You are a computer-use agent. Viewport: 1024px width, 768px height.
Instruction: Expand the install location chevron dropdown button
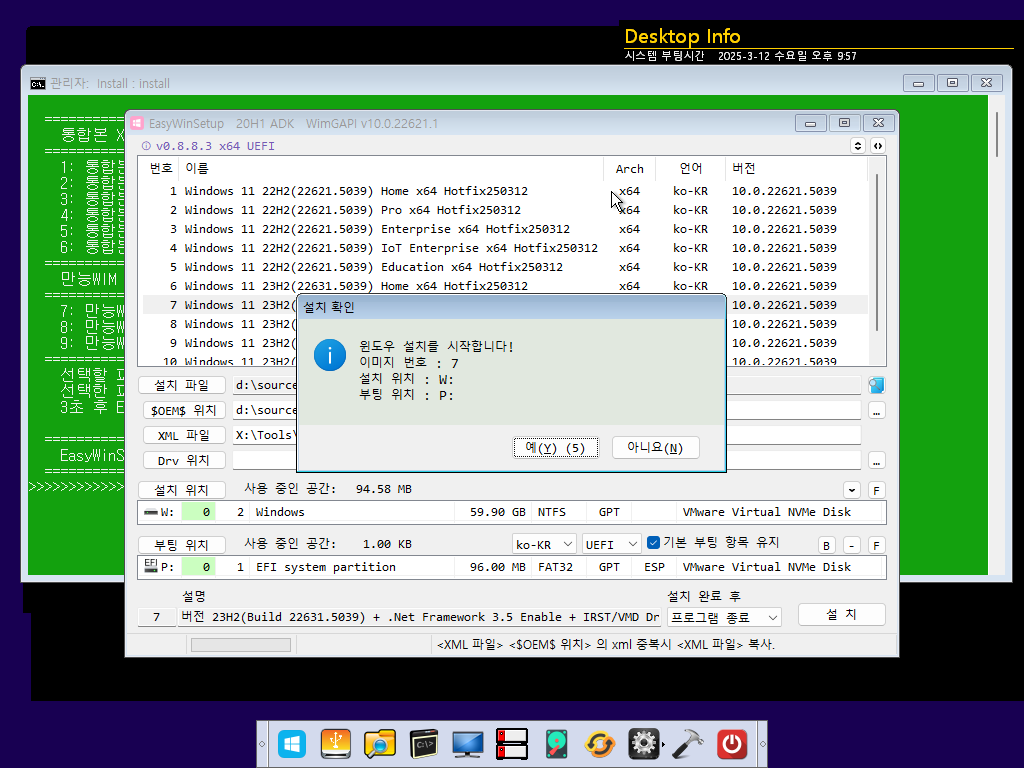(x=852, y=490)
